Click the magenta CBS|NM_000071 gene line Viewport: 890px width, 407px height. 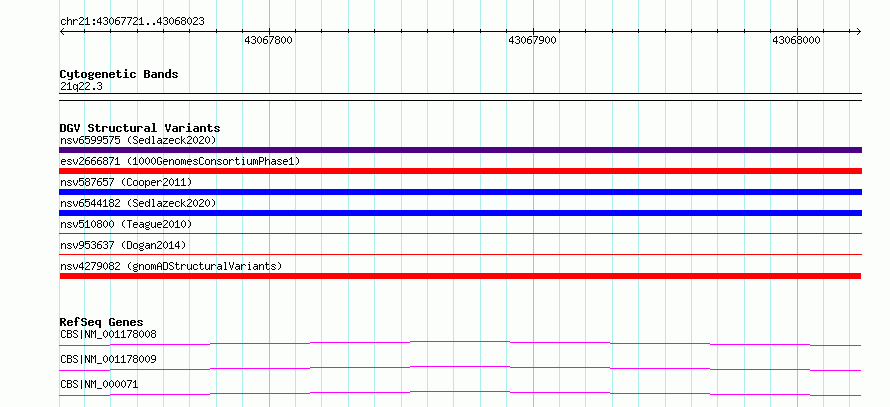[x=460, y=393]
